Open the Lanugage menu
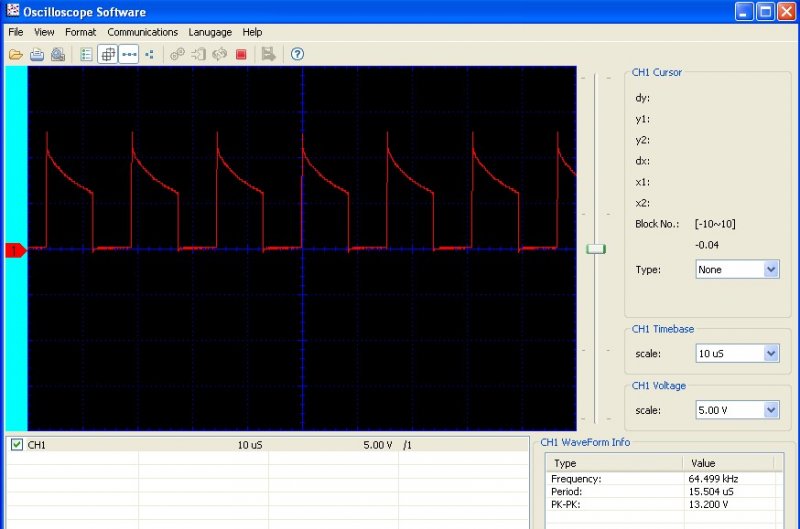Image resolution: width=800 pixels, height=529 pixels. pos(210,32)
